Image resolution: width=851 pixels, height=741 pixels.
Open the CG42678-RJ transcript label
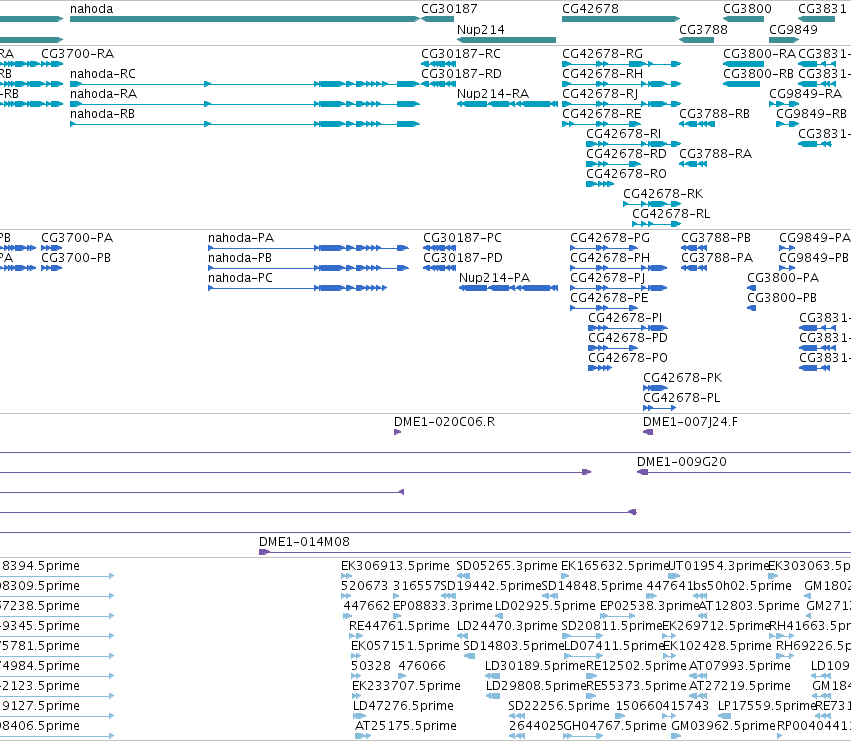coord(600,93)
